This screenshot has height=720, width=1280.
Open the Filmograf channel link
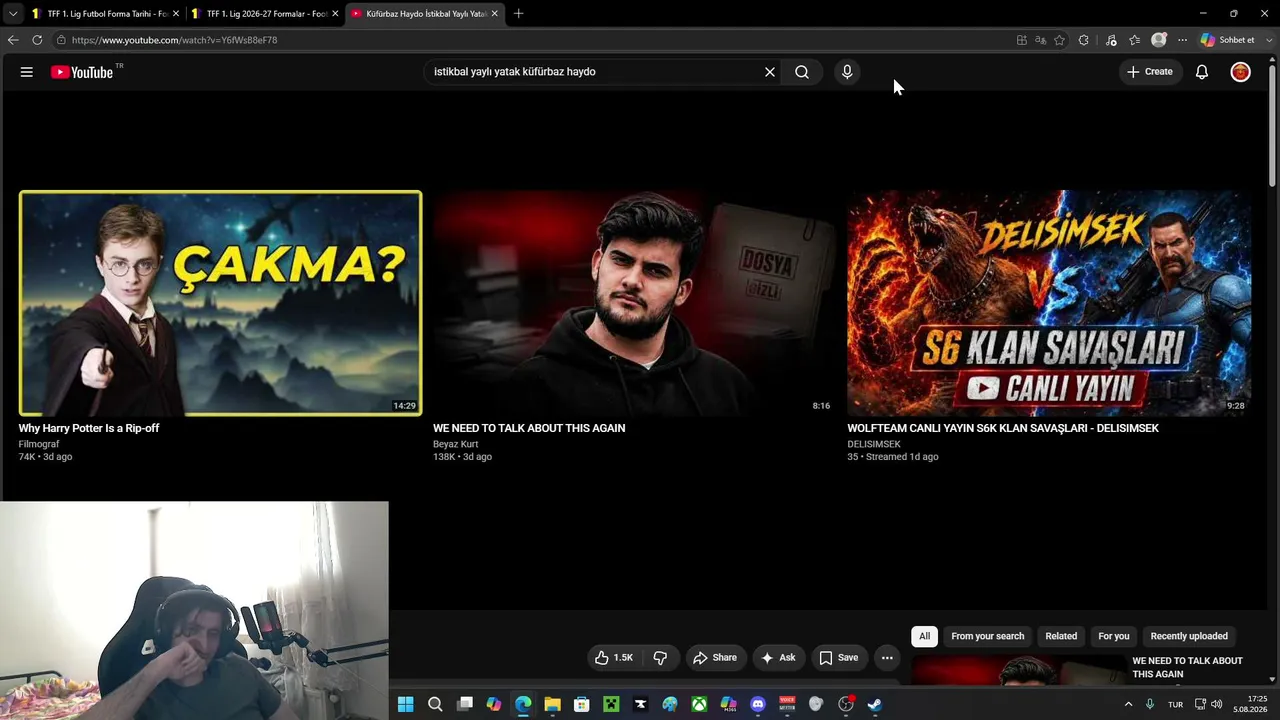(x=39, y=444)
